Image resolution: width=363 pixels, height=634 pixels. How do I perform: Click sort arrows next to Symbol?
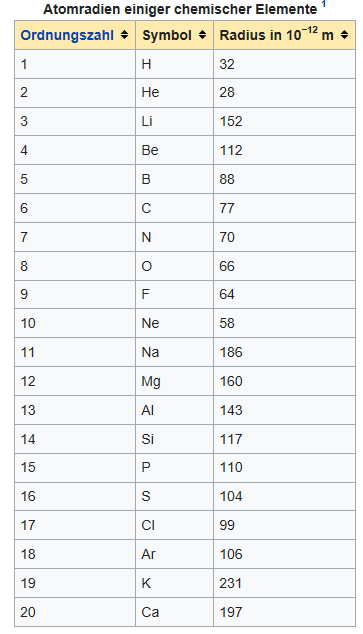tap(202, 35)
